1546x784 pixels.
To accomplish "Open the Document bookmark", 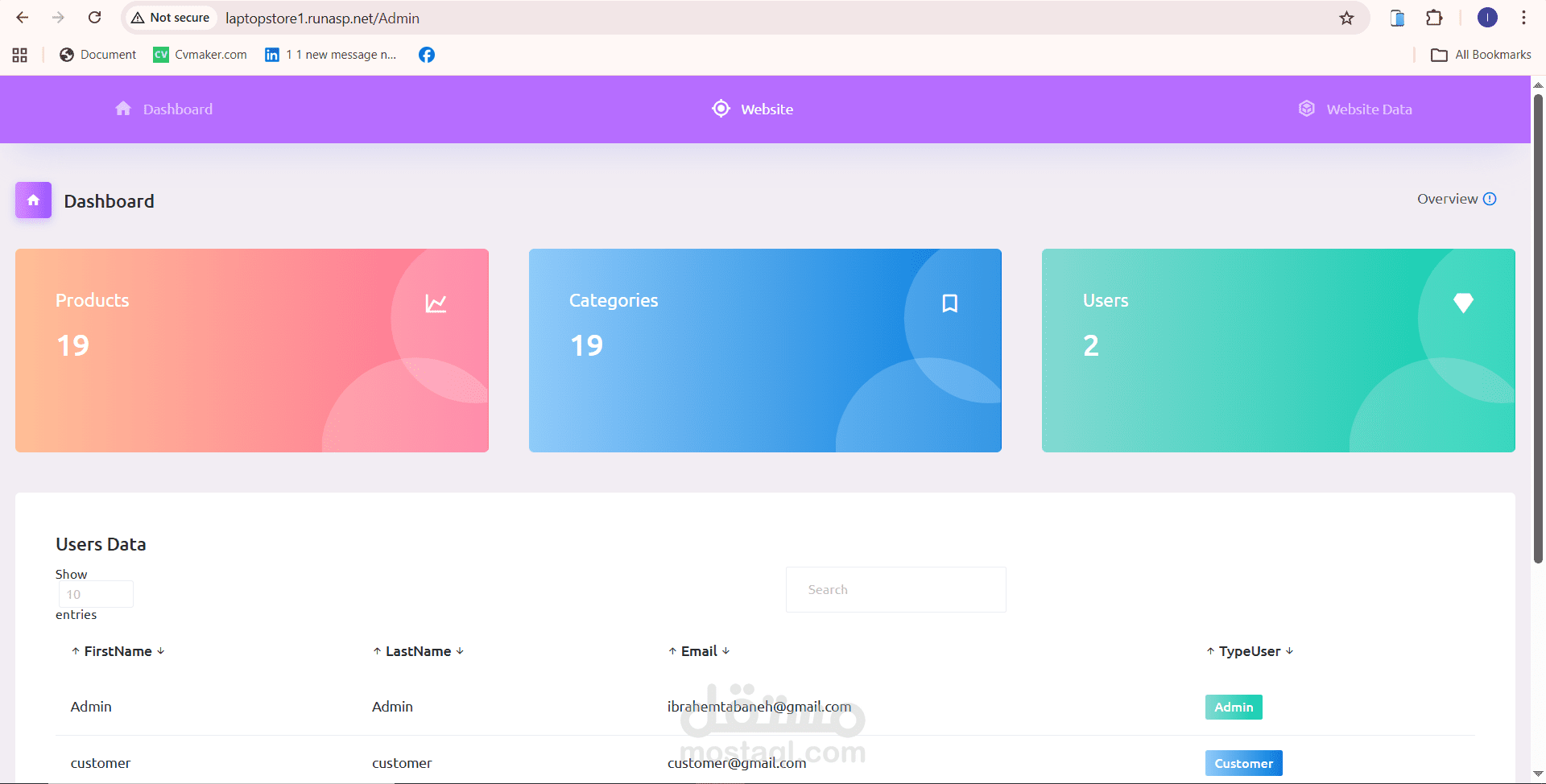I will (97, 55).
